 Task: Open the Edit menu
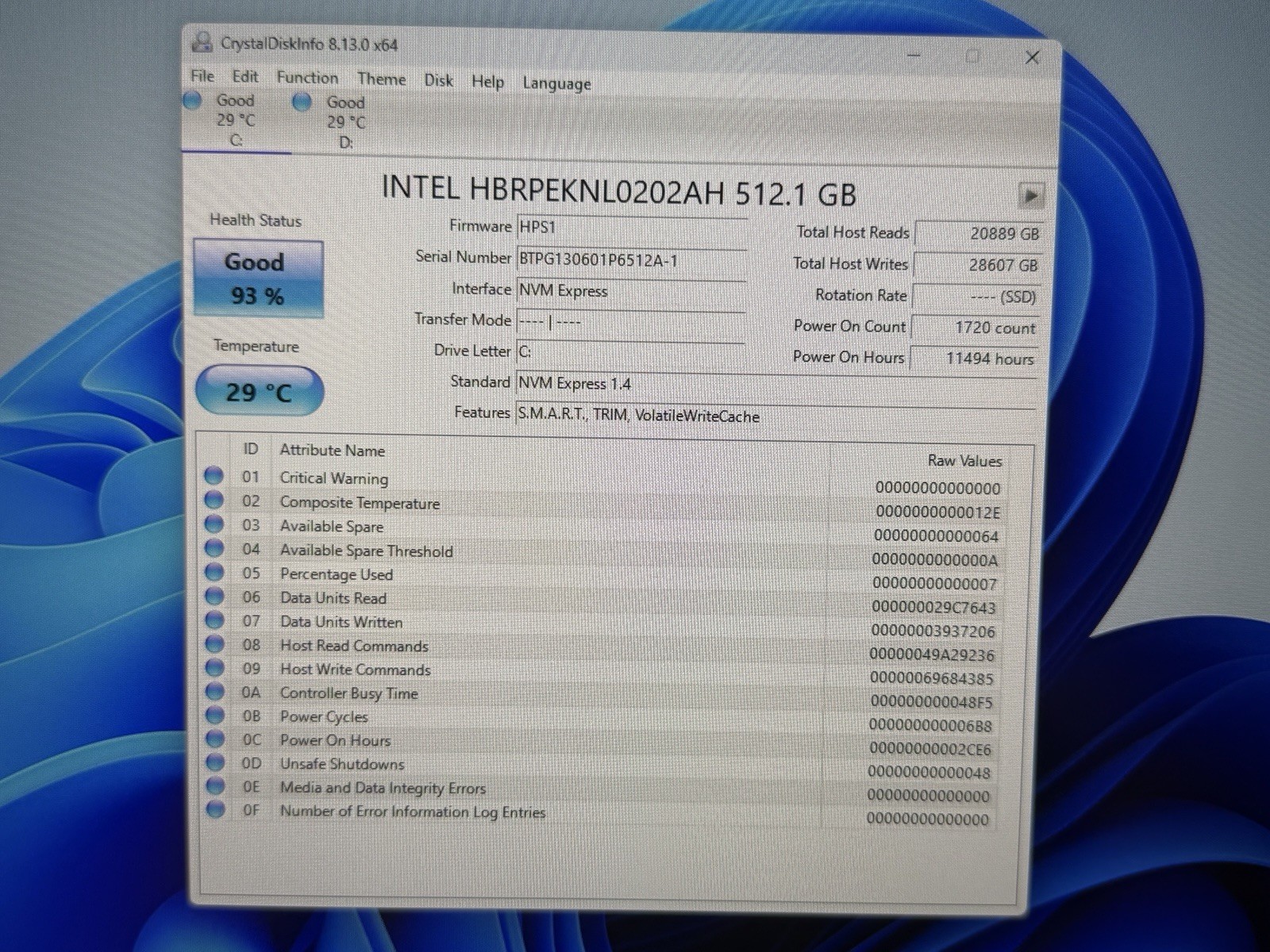(244, 77)
